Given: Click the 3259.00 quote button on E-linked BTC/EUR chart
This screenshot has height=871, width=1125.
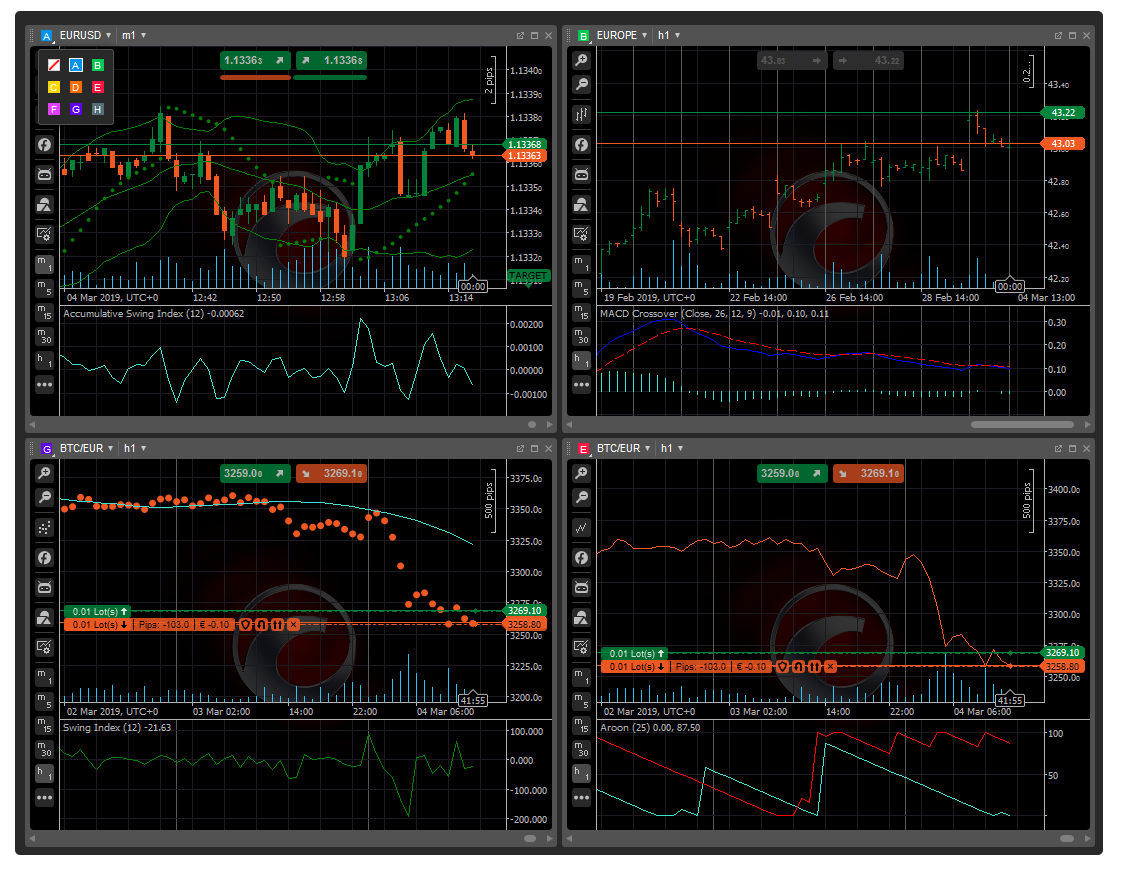Looking at the screenshot, I should [x=792, y=474].
